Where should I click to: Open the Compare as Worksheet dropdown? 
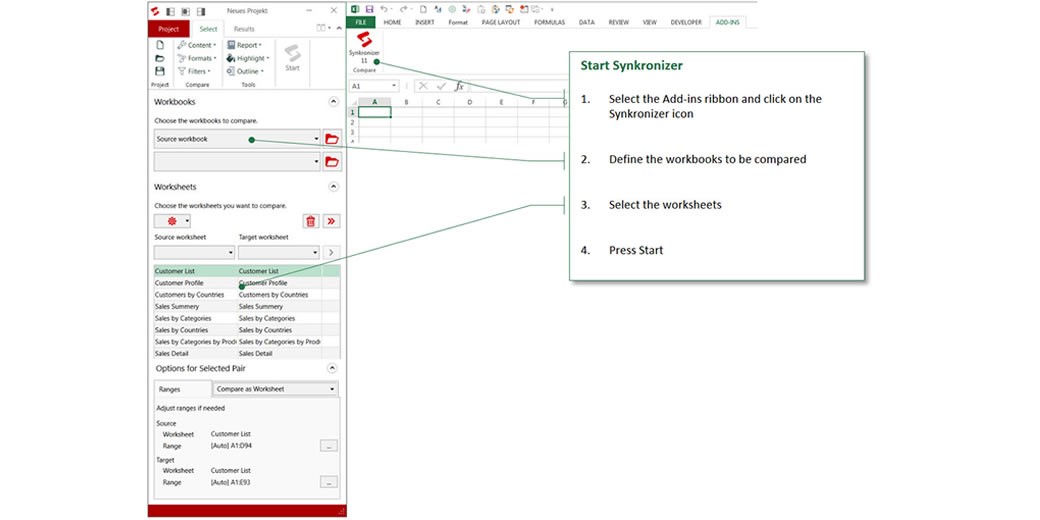pyautogui.click(x=276, y=389)
